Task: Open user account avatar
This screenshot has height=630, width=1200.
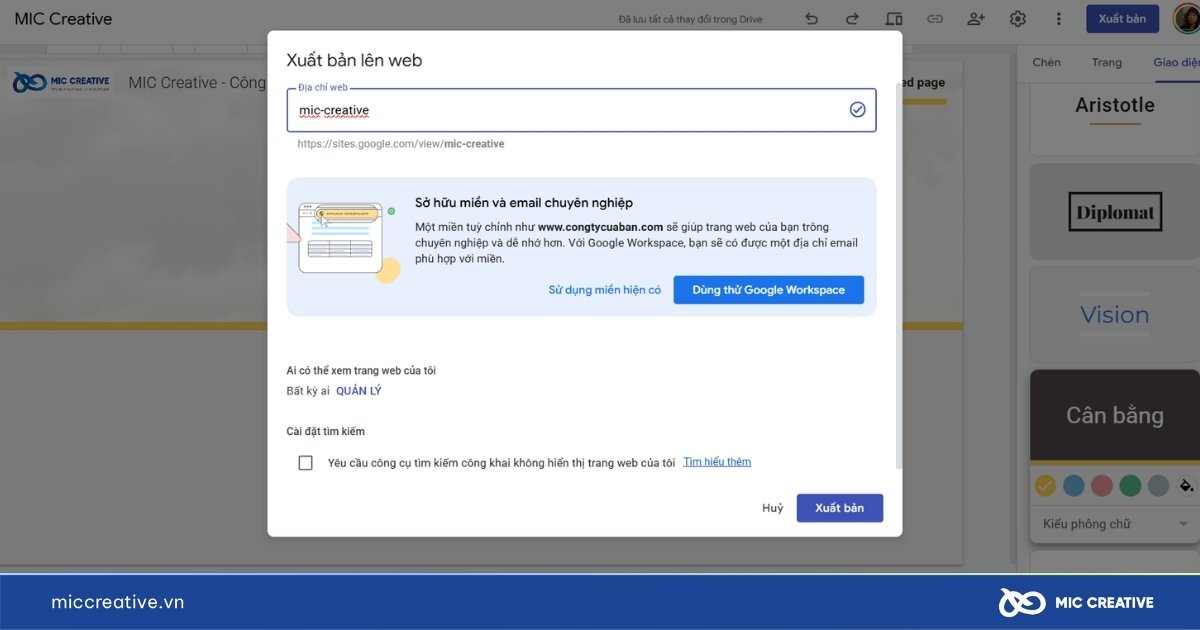Action: point(1186,19)
